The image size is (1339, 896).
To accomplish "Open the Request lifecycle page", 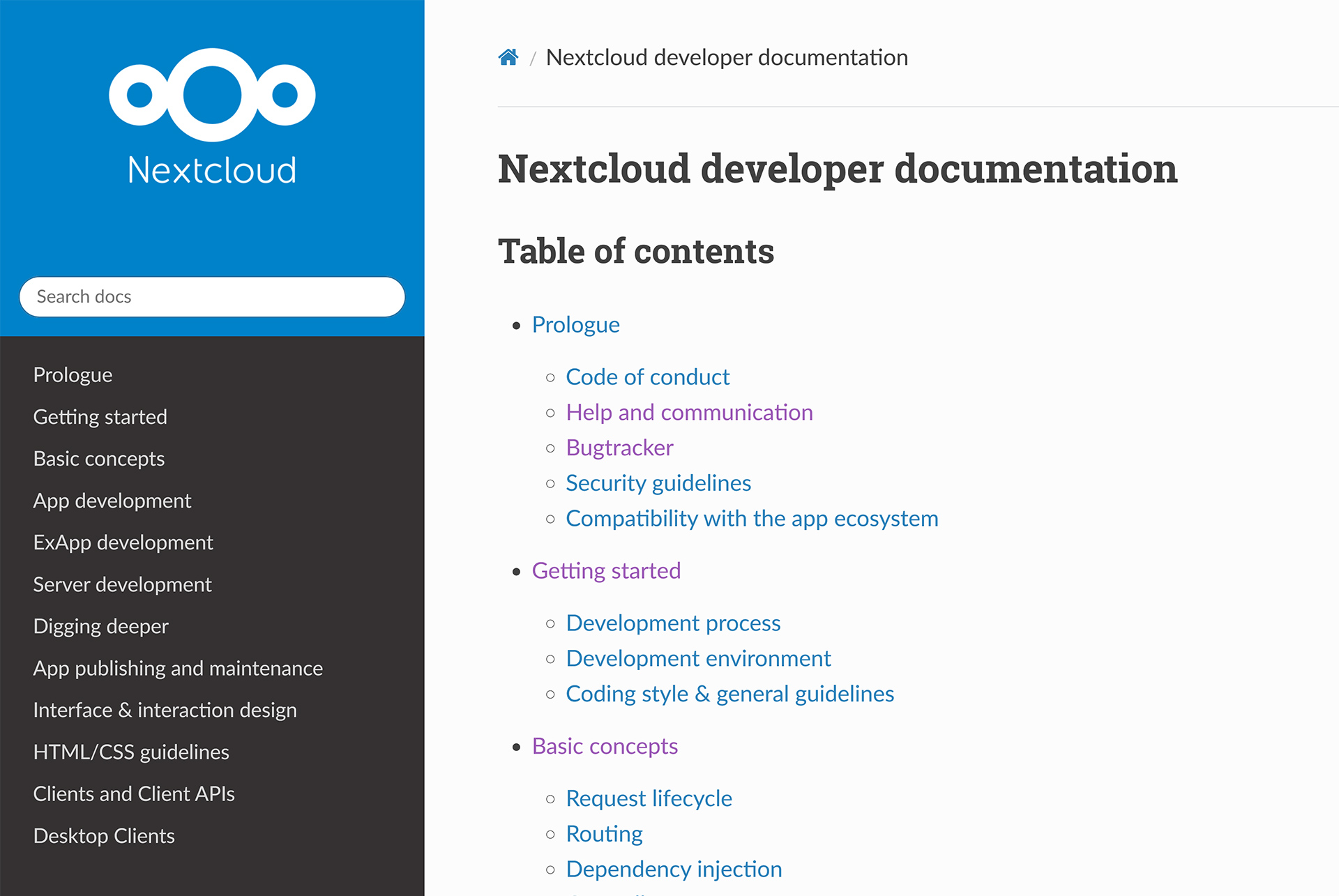I will 649,798.
